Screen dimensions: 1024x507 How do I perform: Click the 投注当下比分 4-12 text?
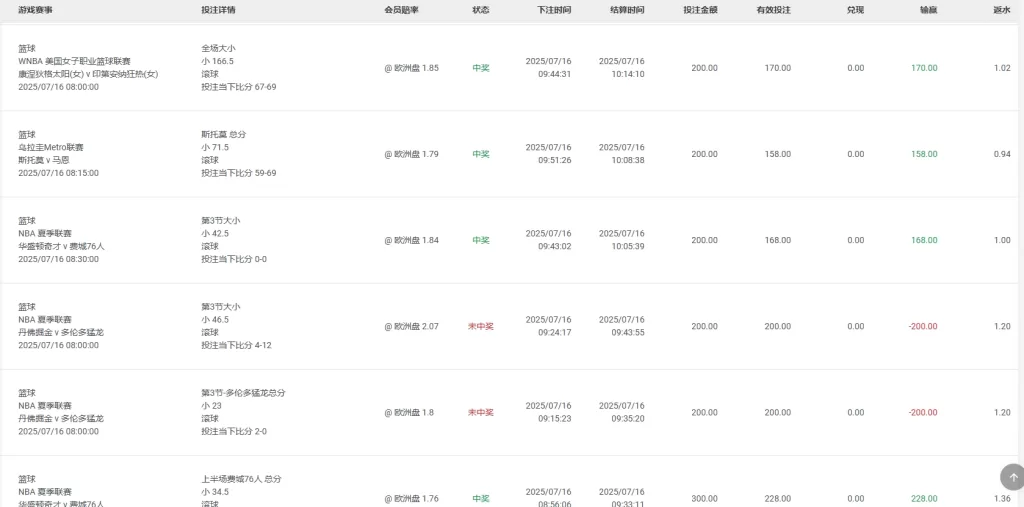coord(236,346)
